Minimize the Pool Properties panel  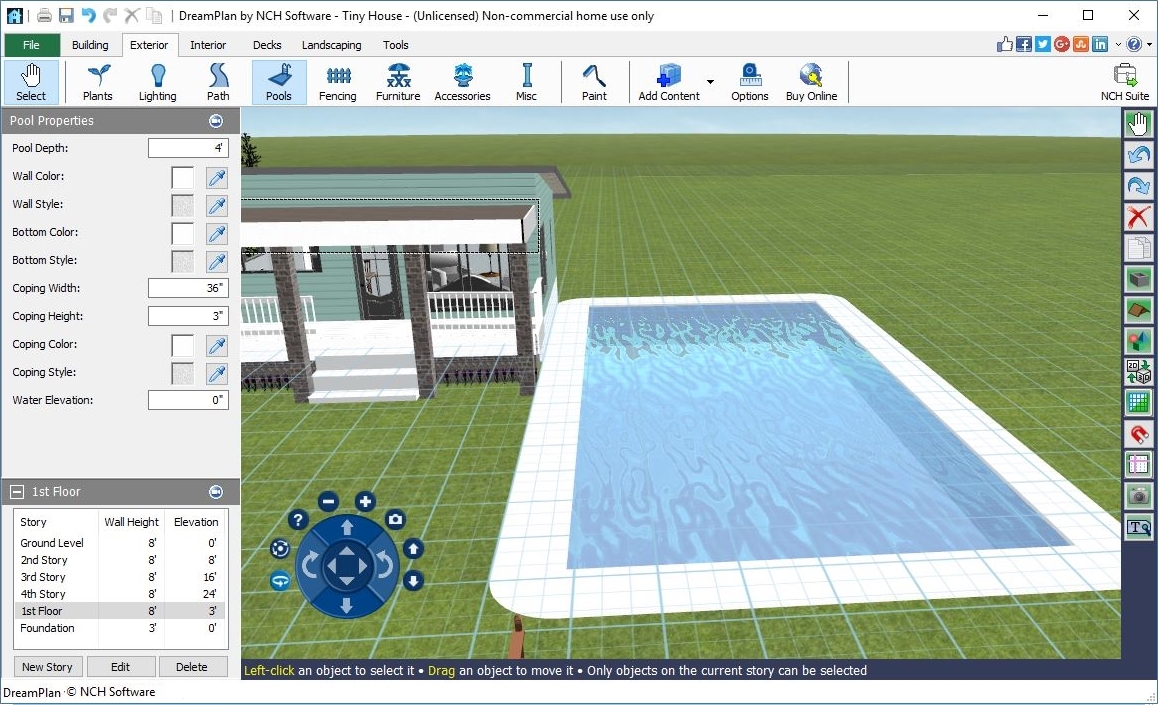coord(216,121)
